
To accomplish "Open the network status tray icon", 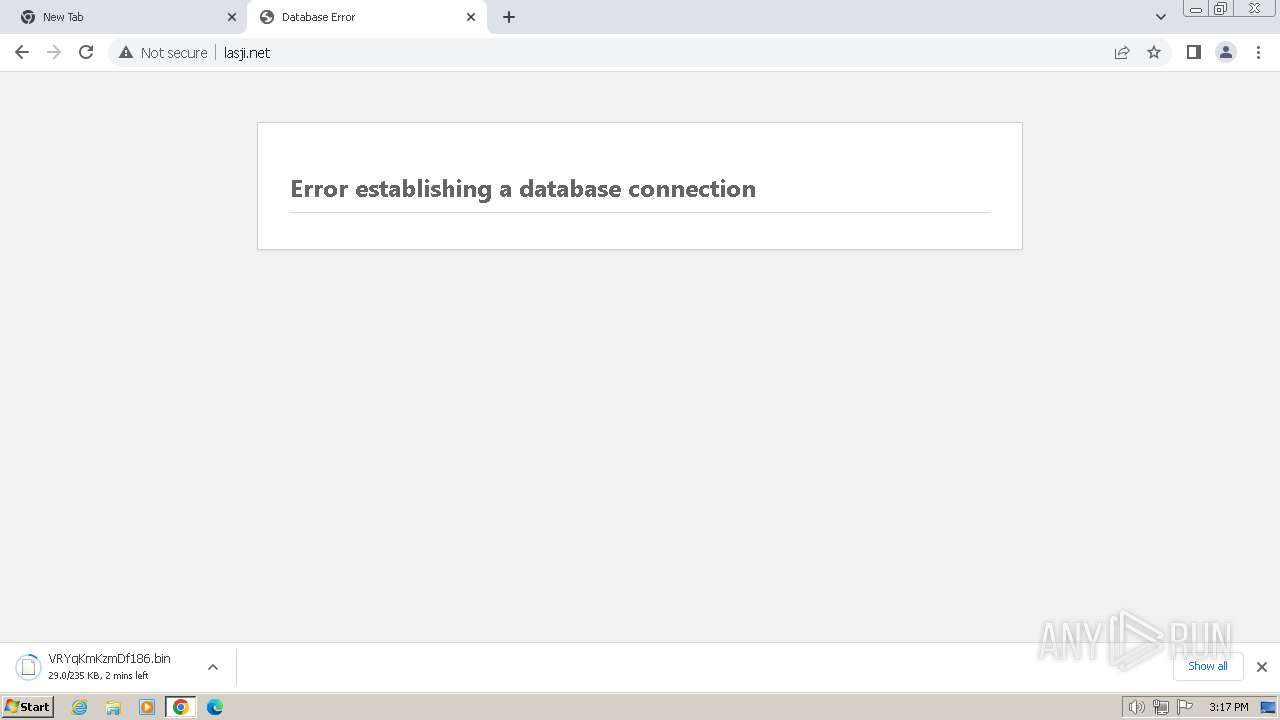I will 1161,707.
